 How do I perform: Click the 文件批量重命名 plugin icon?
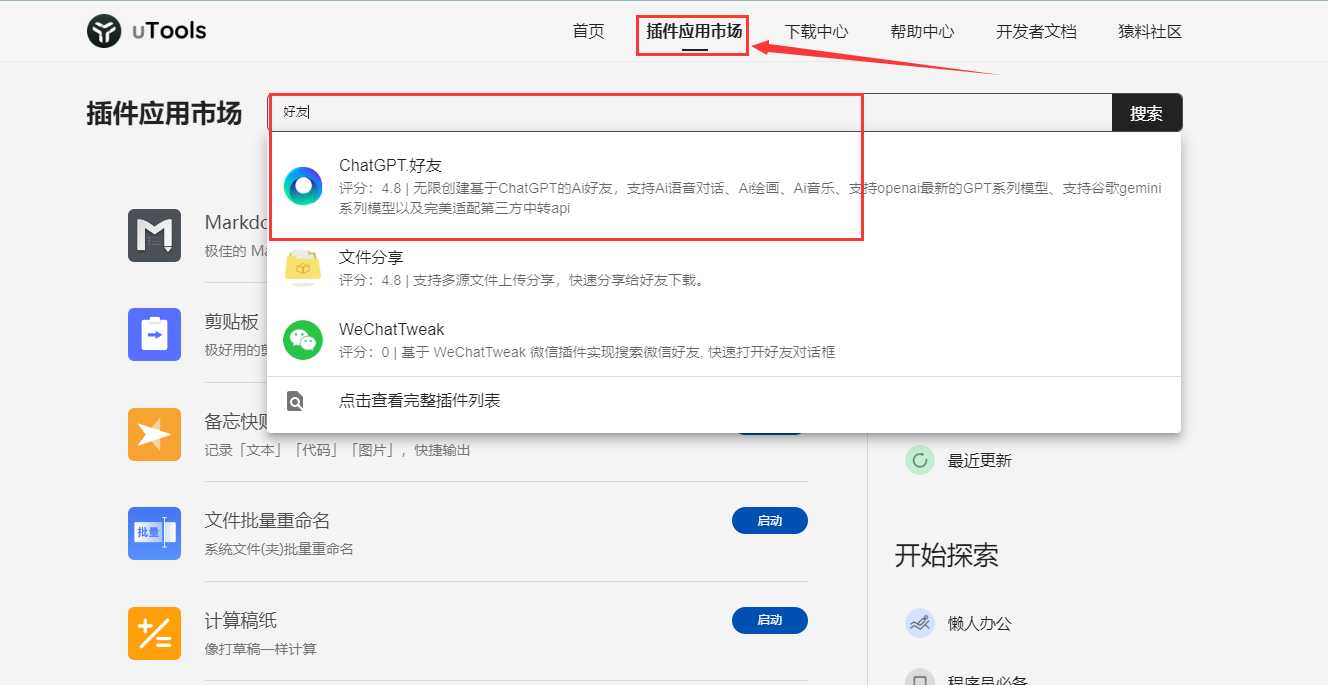click(x=154, y=533)
